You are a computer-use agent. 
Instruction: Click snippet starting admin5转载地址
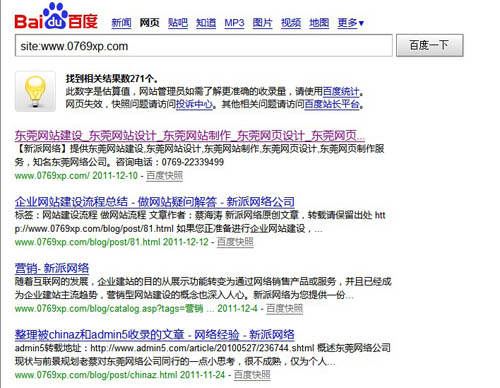203,355
